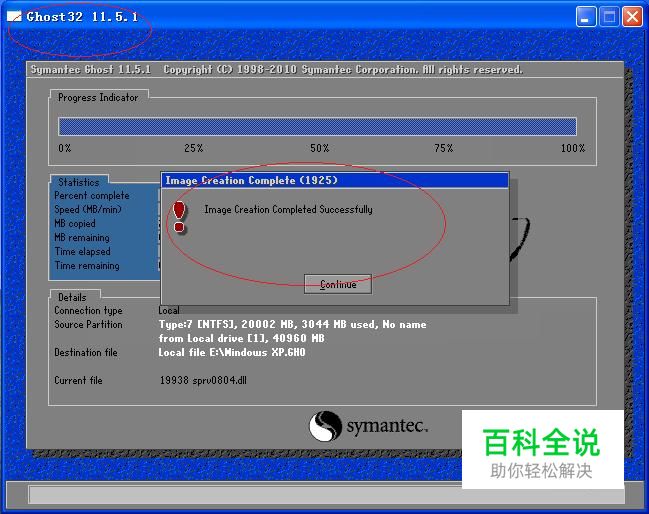Click the 'Progress Indicator' group label
The image size is (649, 514).
[98, 98]
